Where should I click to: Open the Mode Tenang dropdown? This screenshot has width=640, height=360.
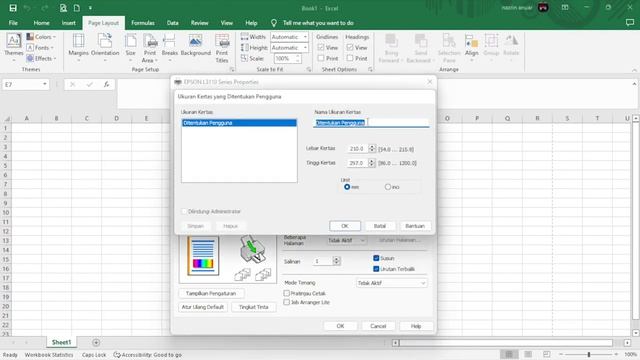tap(391, 283)
